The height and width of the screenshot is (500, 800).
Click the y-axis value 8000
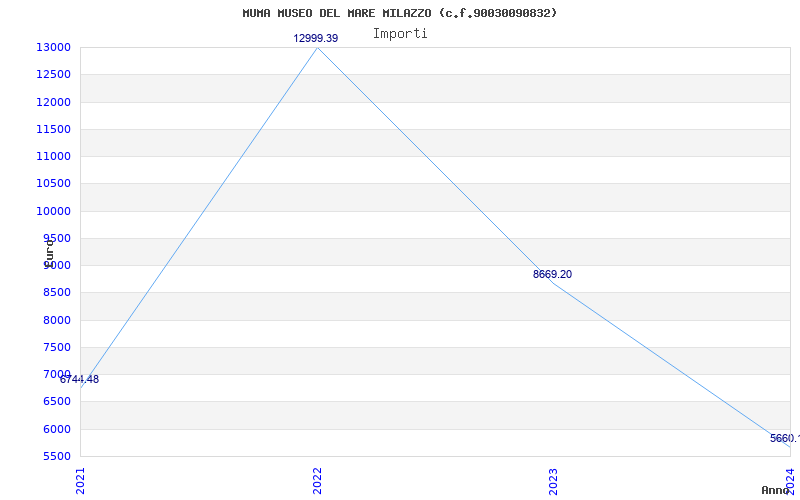click(56, 320)
